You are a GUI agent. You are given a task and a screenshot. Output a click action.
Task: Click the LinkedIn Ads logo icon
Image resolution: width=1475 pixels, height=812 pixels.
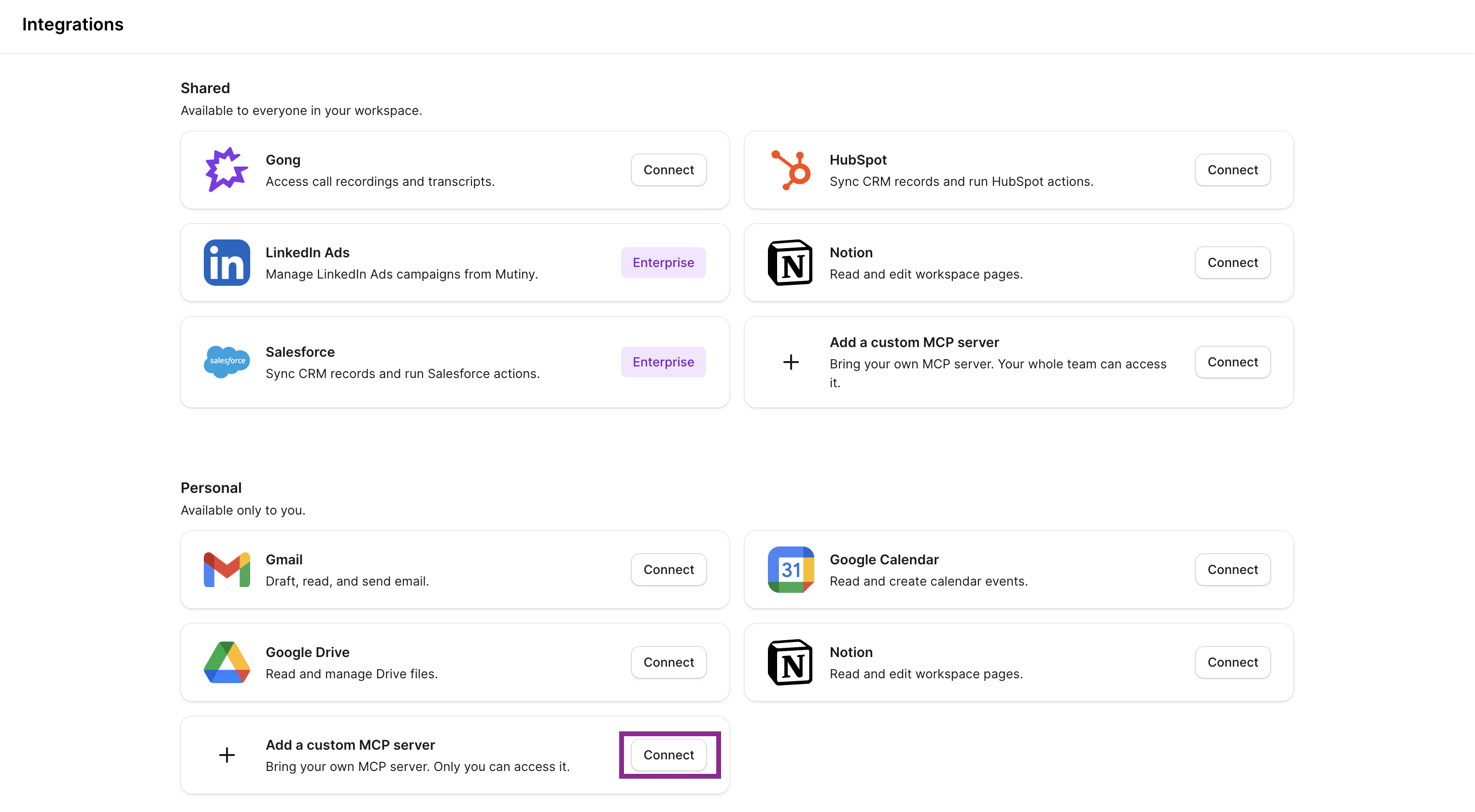[227, 263]
